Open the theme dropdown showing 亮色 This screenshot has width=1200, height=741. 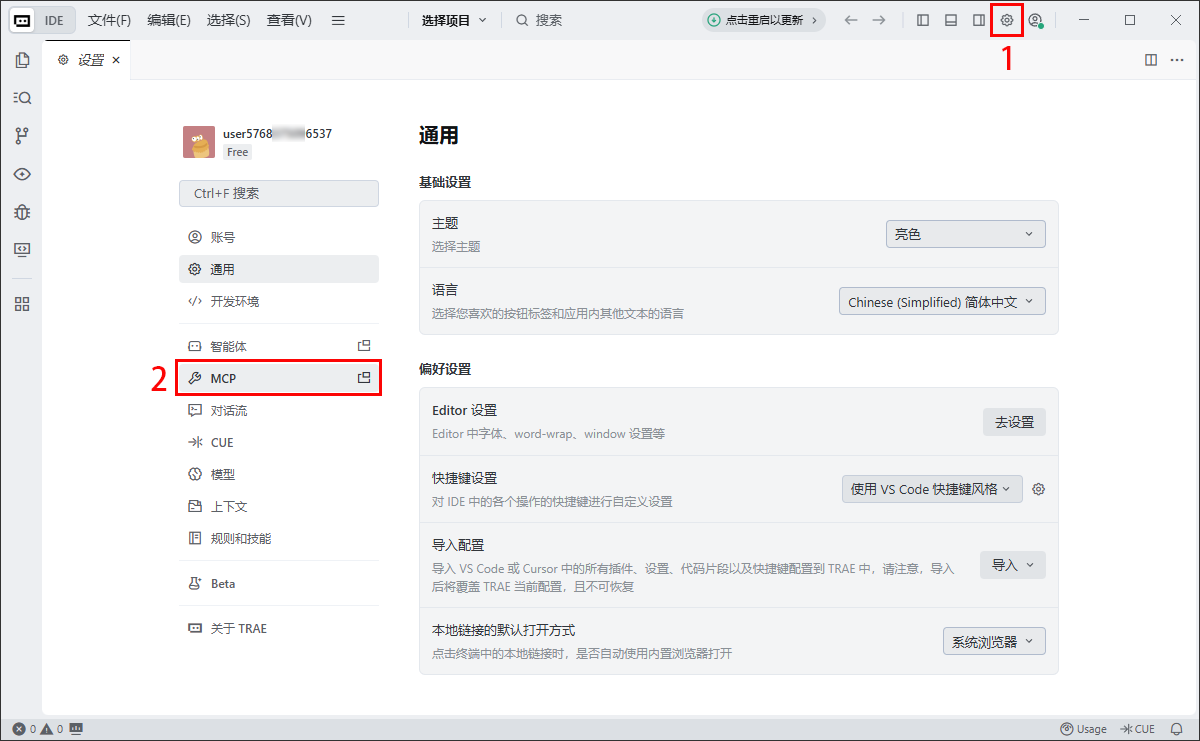(x=965, y=234)
